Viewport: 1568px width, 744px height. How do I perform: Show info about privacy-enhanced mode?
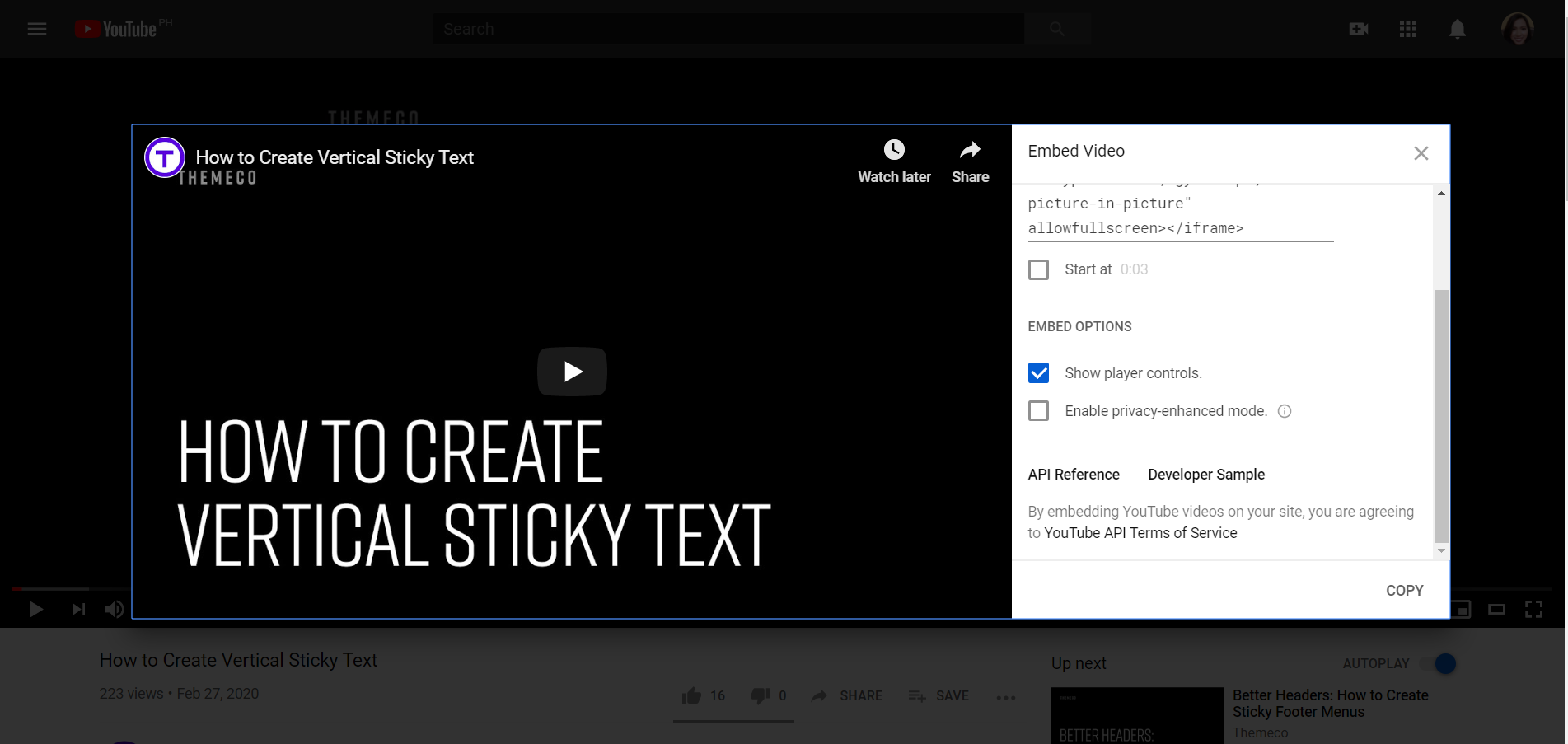(1285, 411)
